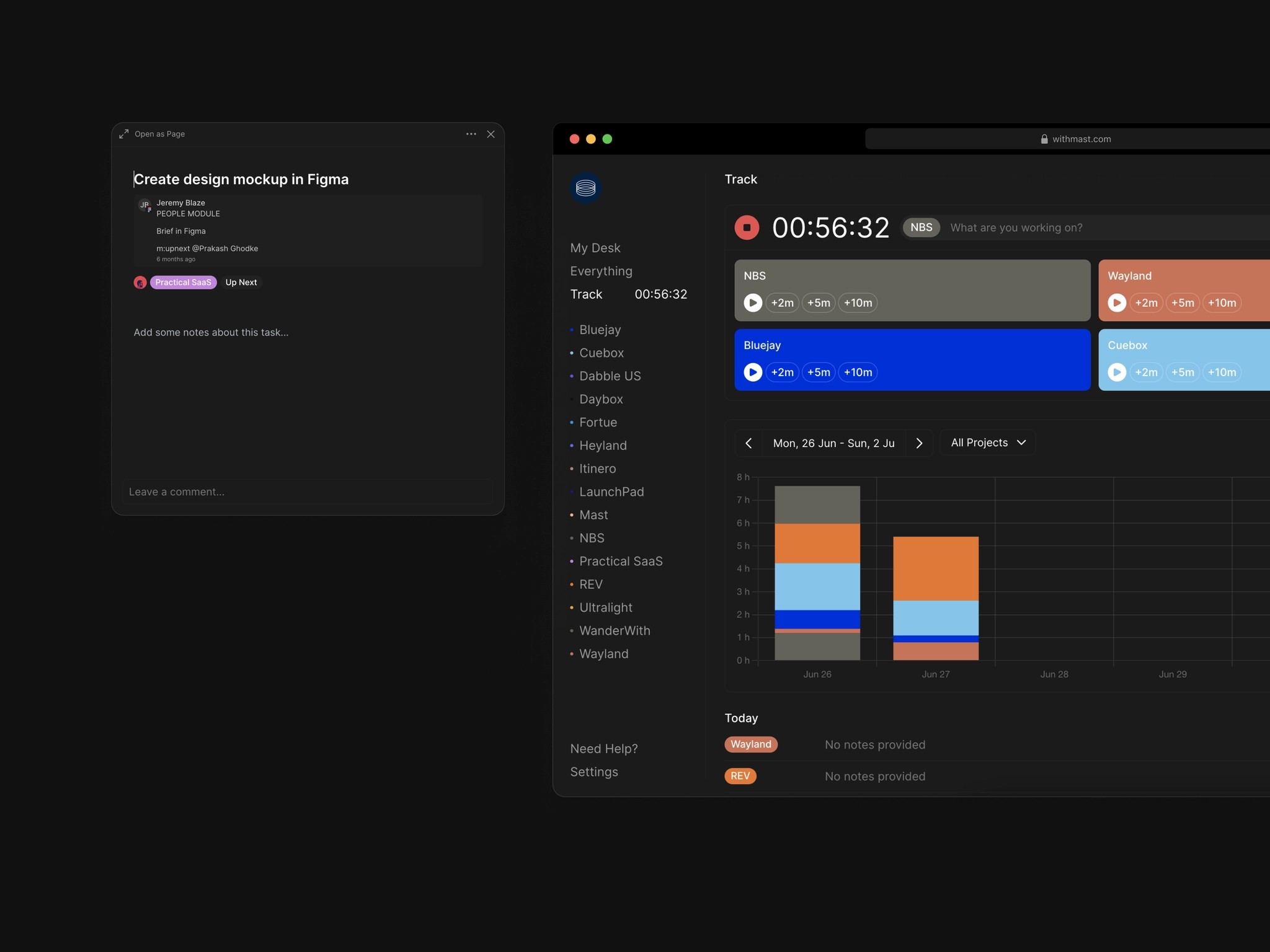Add +2m to Wayland card
The width and height of the screenshot is (1270, 952).
click(x=1146, y=302)
